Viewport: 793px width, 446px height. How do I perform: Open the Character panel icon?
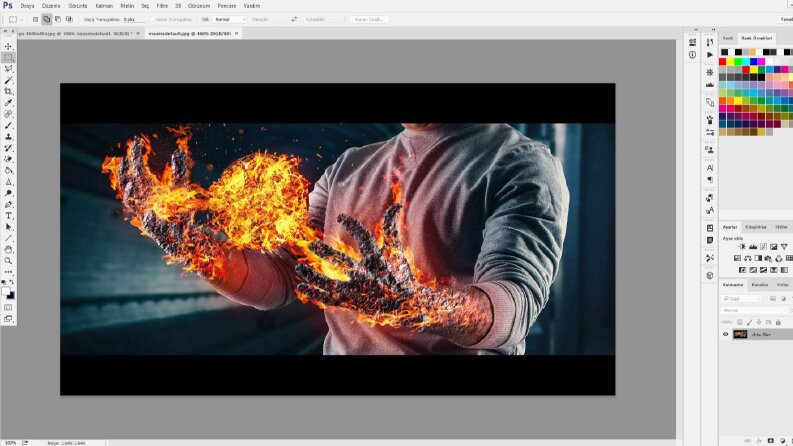coord(710,167)
